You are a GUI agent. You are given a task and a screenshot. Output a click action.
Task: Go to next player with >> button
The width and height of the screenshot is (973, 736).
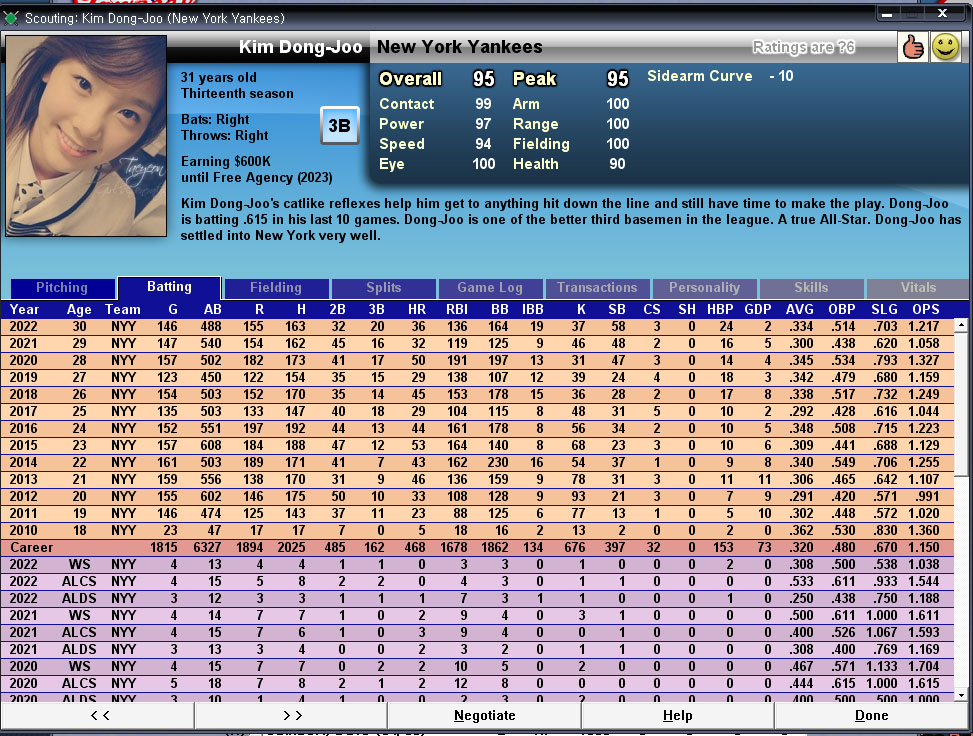(292, 716)
